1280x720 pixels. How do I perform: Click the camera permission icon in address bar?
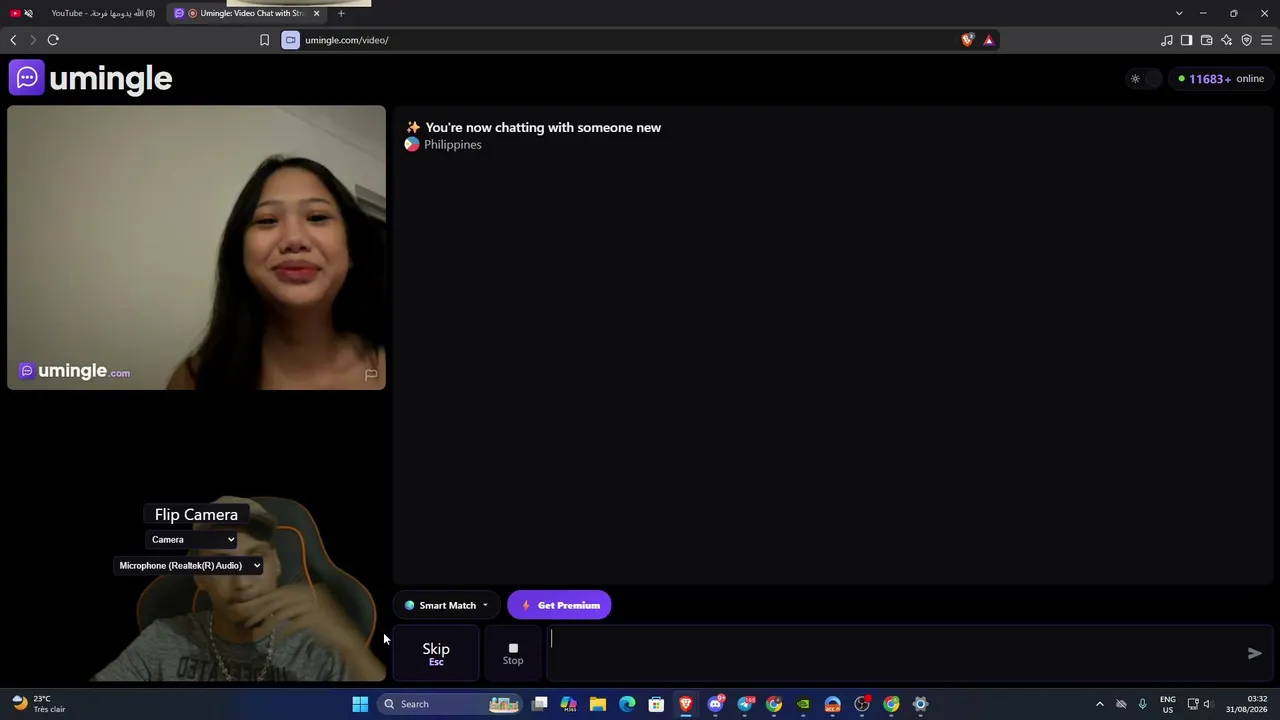pos(290,40)
